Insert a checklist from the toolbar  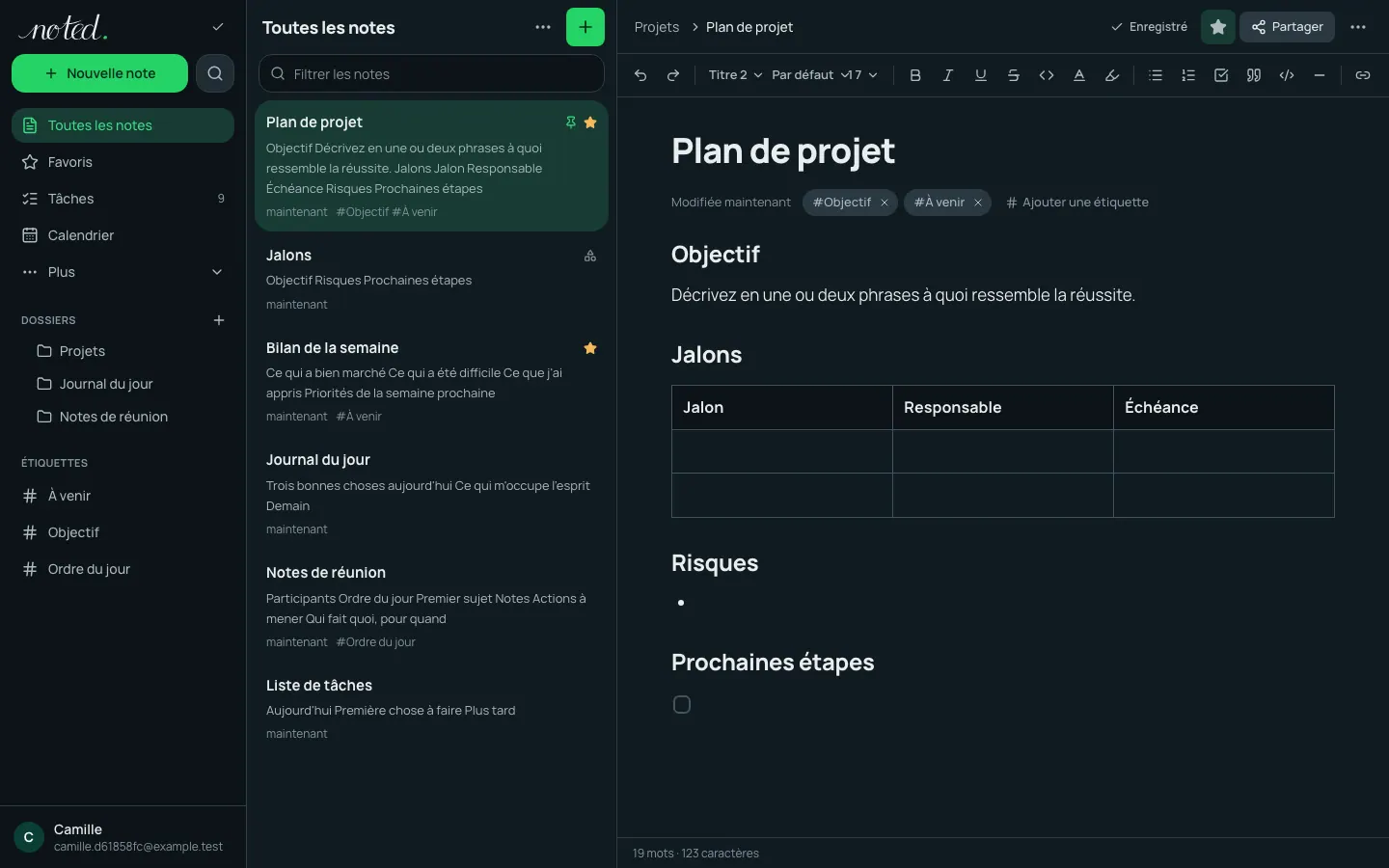pos(1221,75)
